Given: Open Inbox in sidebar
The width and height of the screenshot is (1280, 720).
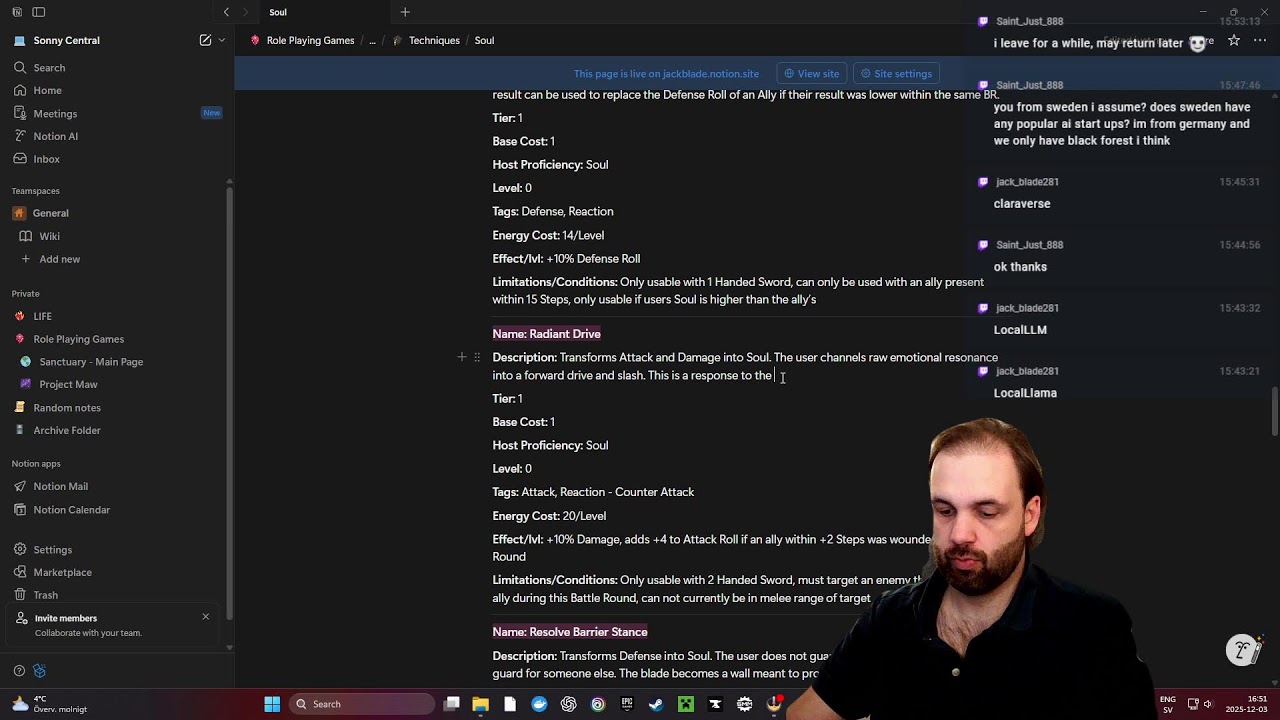Looking at the screenshot, I should pos(46,159).
